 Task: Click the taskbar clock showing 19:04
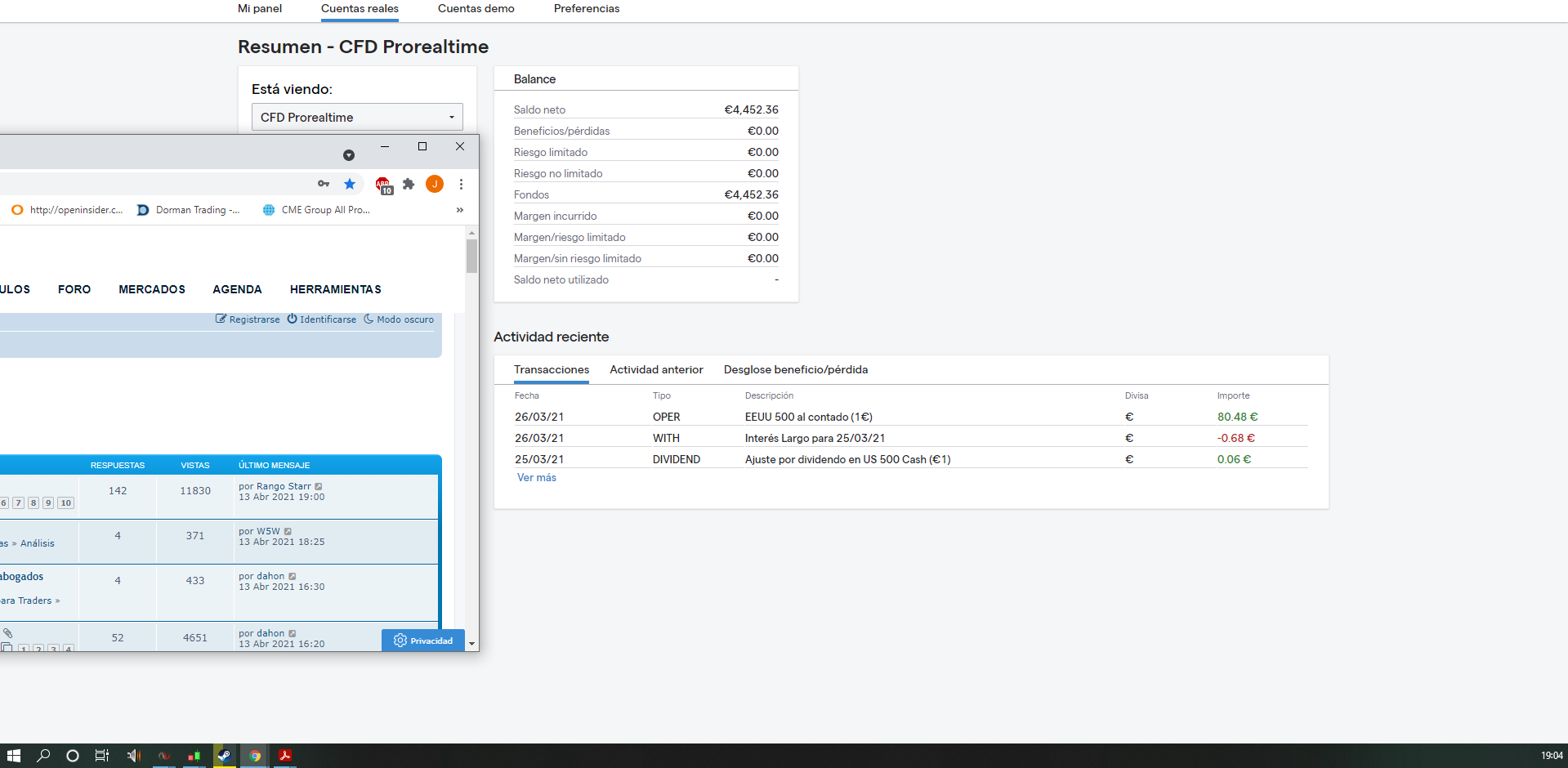1552,756
